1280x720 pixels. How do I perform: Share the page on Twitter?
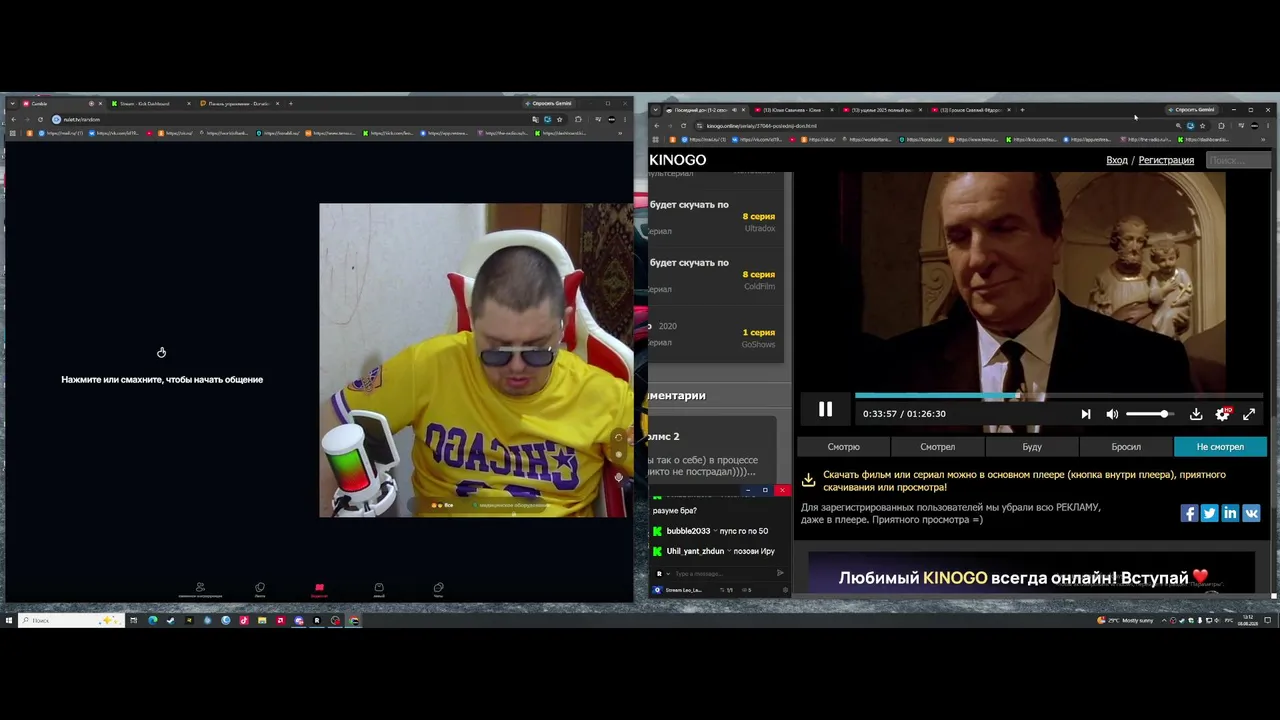coord(1209,513)
